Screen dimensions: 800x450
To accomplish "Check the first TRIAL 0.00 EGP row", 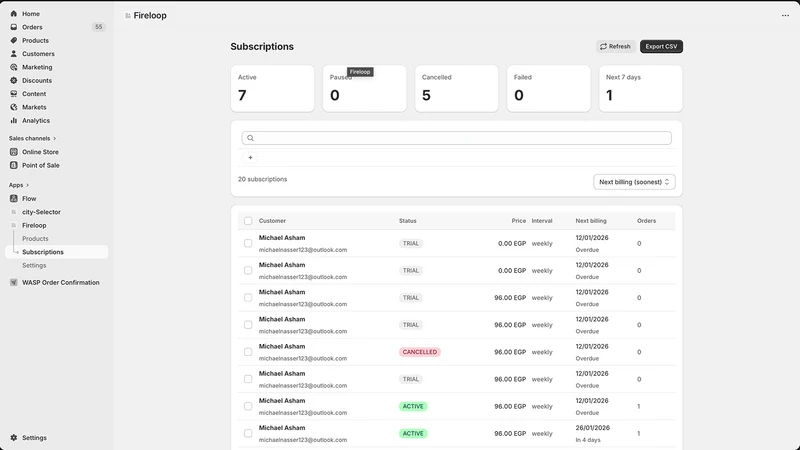I will (248, 243).
